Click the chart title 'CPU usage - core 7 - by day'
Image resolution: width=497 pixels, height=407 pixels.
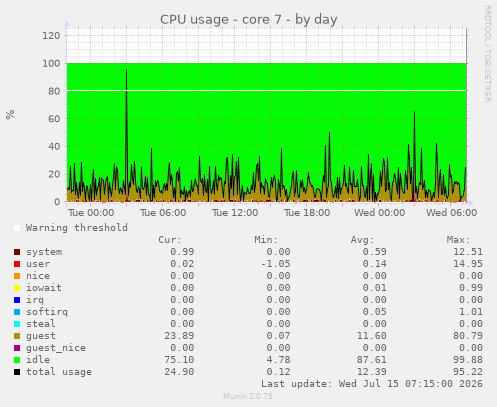coord(249,20)
